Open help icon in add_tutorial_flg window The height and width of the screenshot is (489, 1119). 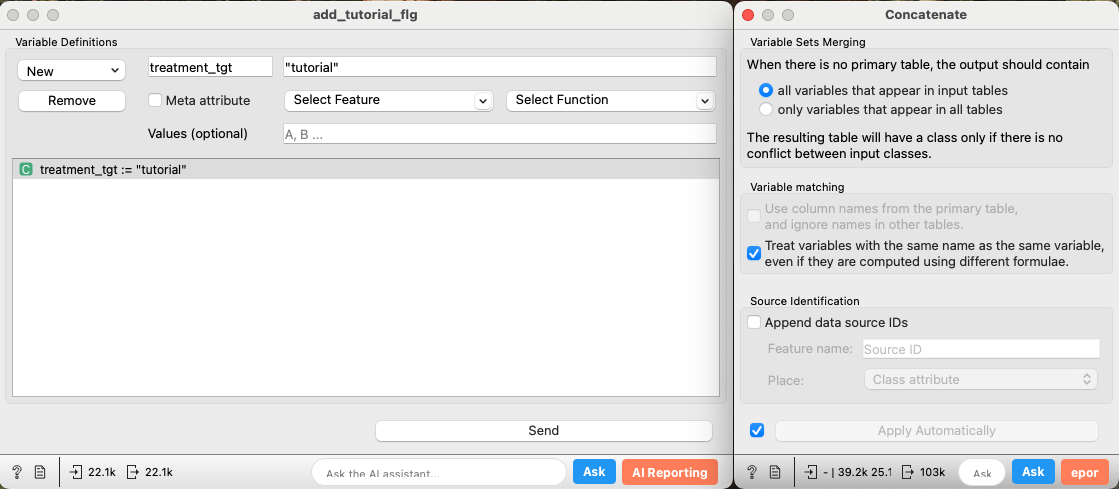click(16, 472)
